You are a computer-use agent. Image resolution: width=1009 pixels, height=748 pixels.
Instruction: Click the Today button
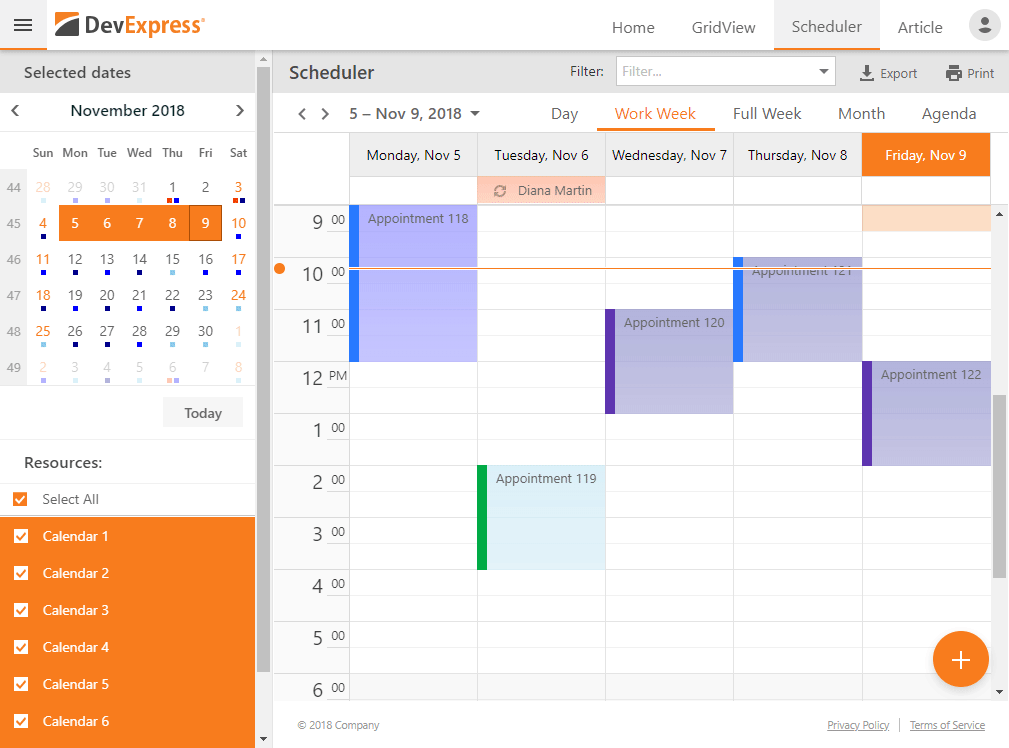(203, 412)
